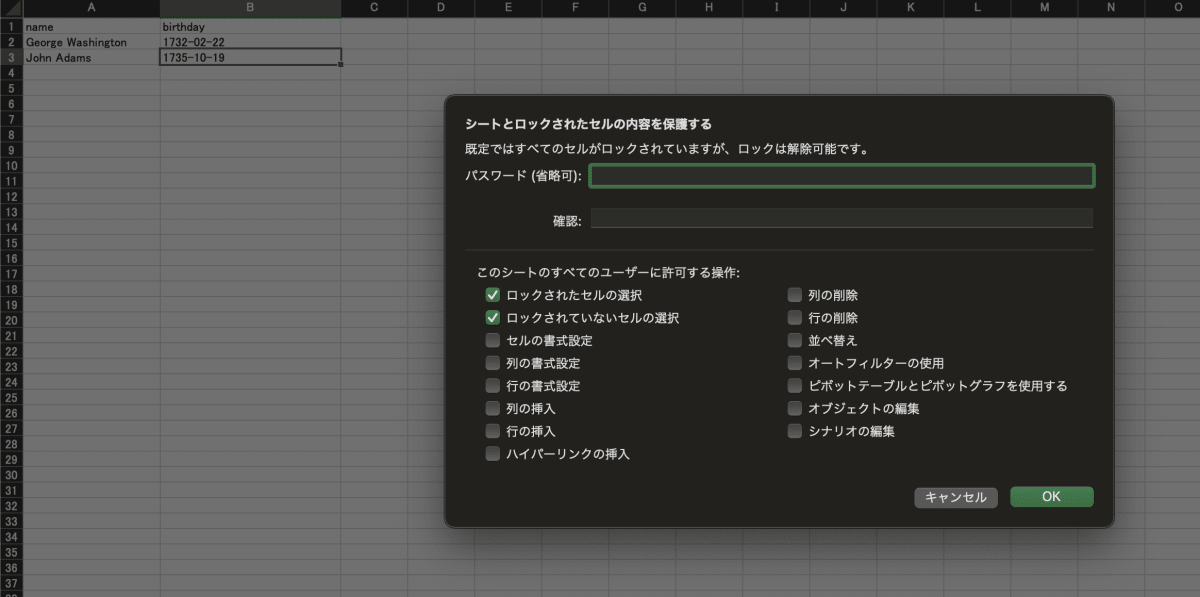Select column K header
Viewport: 1200px width, 597px height.
click(x=910, y=8)
